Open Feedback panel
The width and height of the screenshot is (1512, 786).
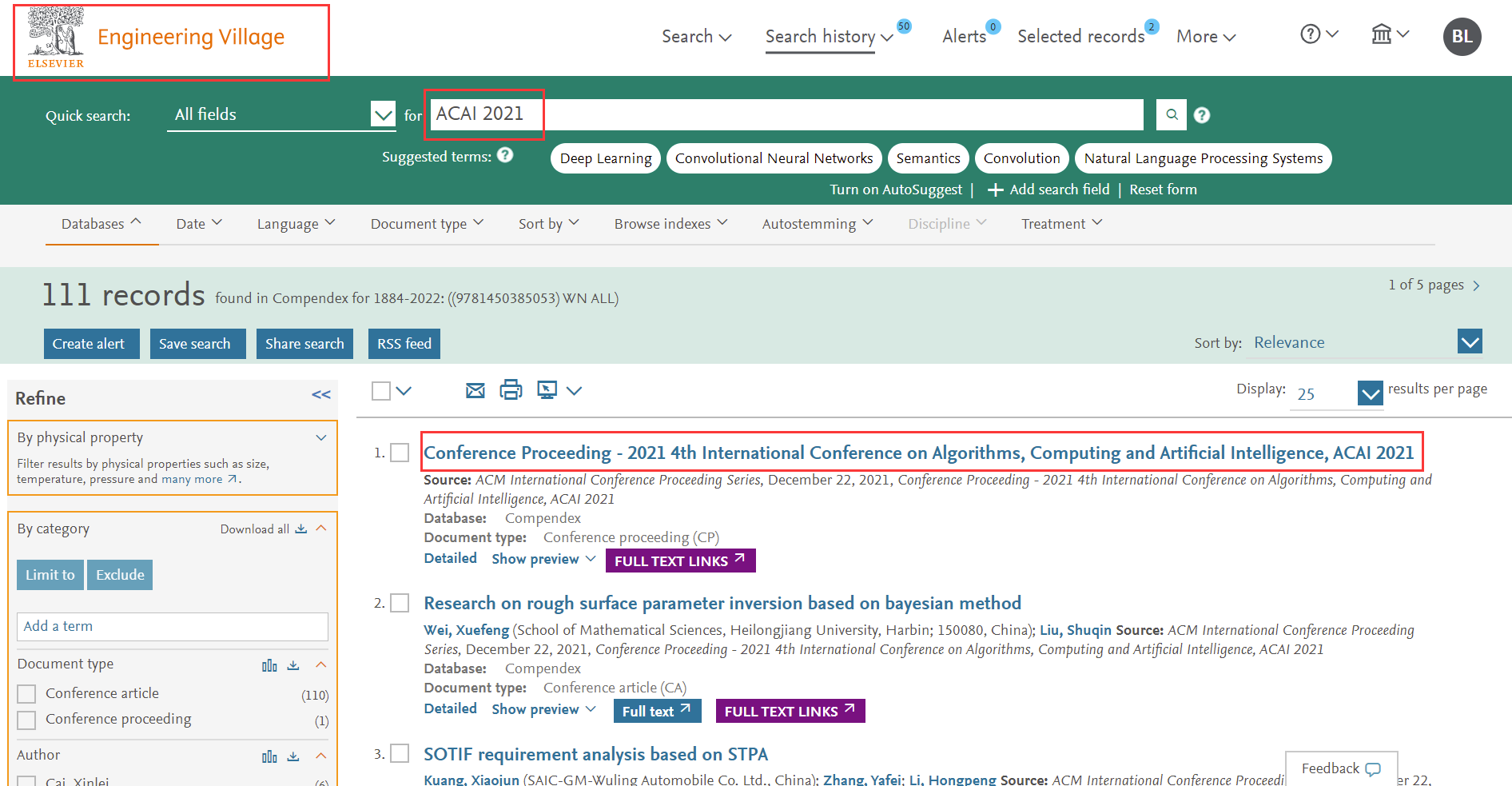coord(1341,768)
